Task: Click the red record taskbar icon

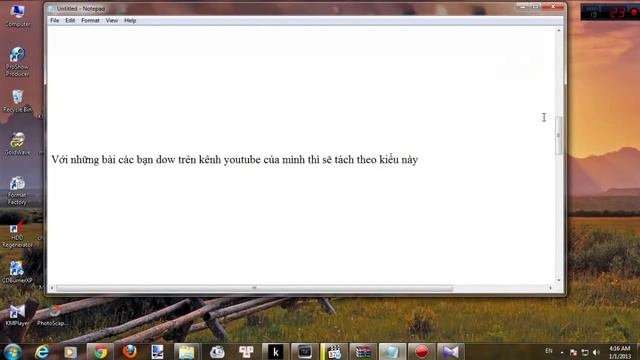Action: (422, 351)
